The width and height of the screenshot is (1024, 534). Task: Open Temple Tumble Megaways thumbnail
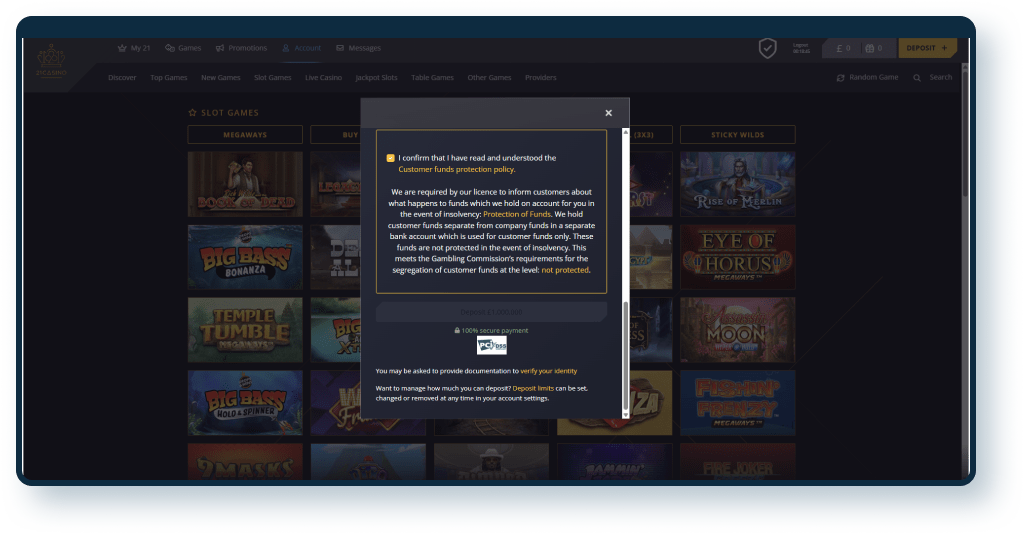coord(245,330)
